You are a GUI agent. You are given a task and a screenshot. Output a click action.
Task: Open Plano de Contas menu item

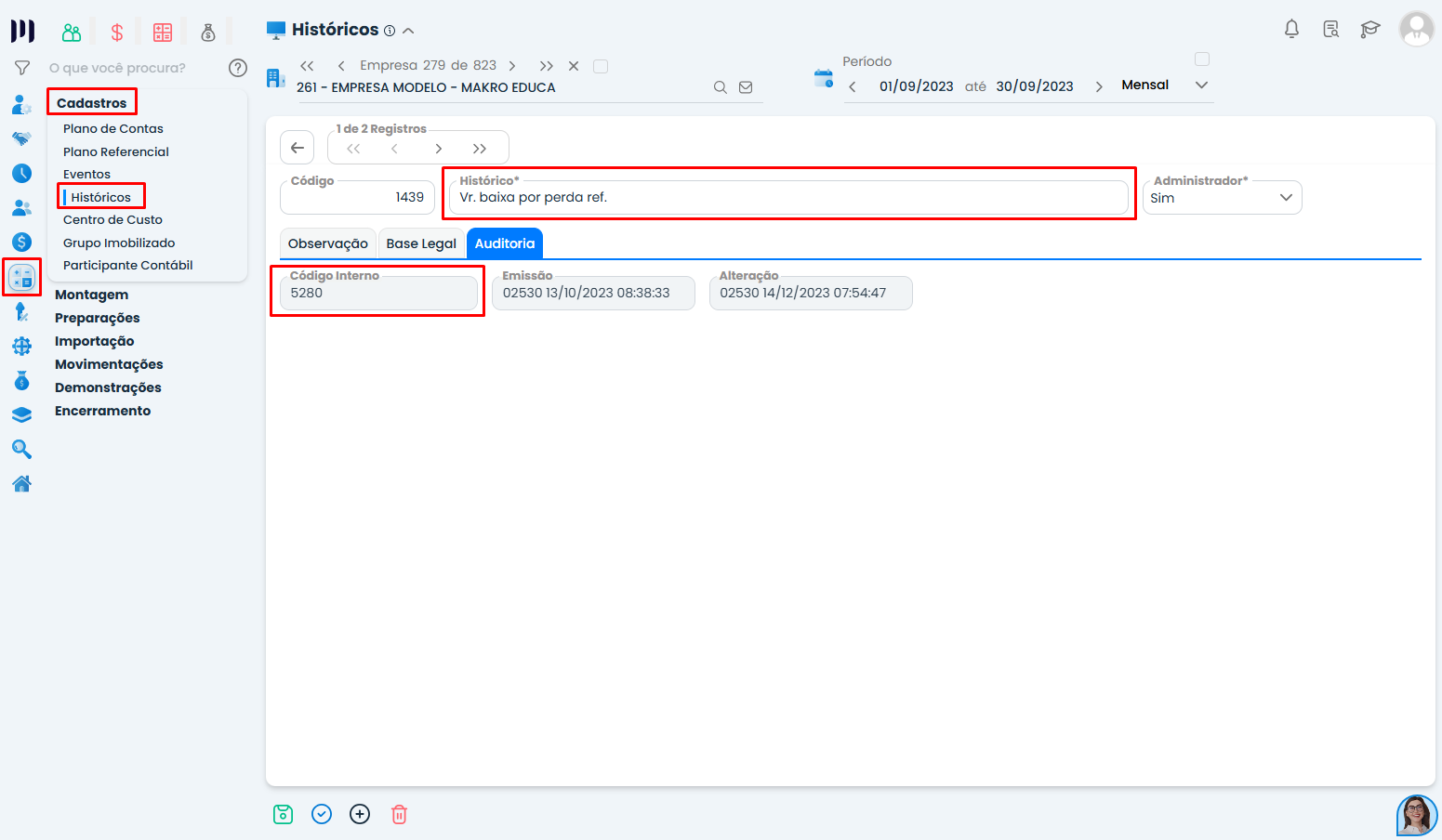[x=113, y=128]
